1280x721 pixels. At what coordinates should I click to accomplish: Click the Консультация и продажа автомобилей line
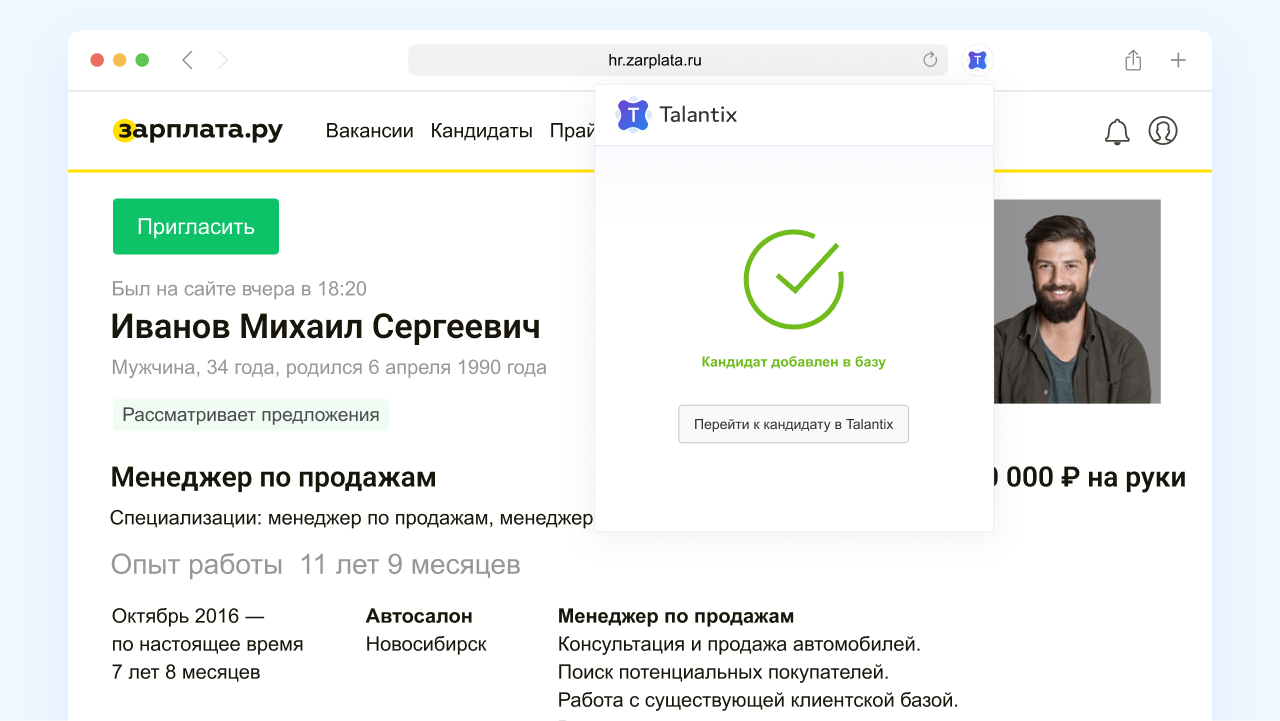pyautogui.click(x=739, y=644)
